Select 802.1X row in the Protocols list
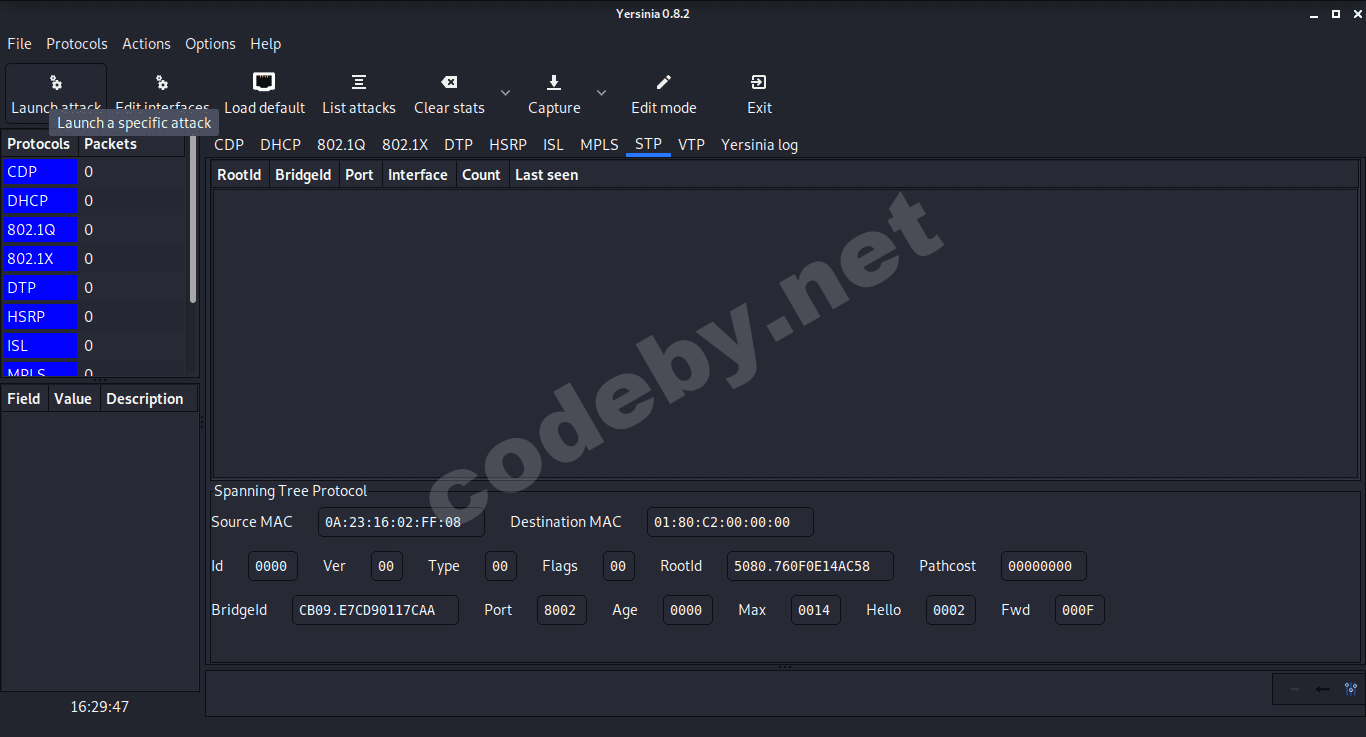This screenshot has height=737, width=1366. click(x=94, y=259)
